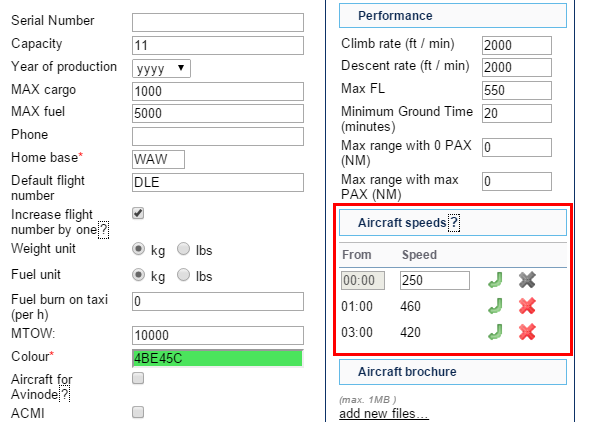Click the From time field 00:00

tap(363, 280)
